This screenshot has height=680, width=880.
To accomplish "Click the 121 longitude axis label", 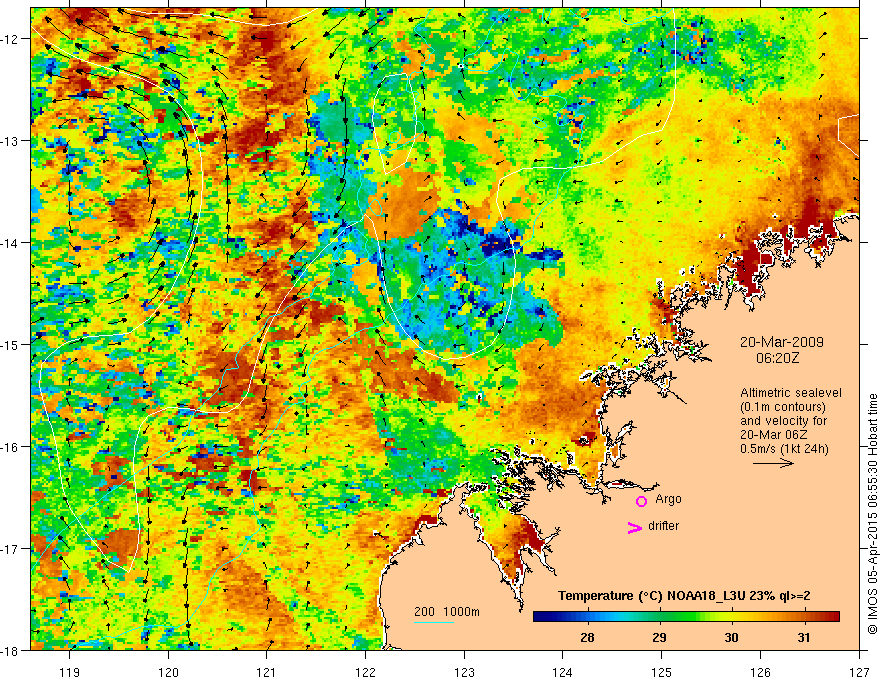I will coord(267,672).
